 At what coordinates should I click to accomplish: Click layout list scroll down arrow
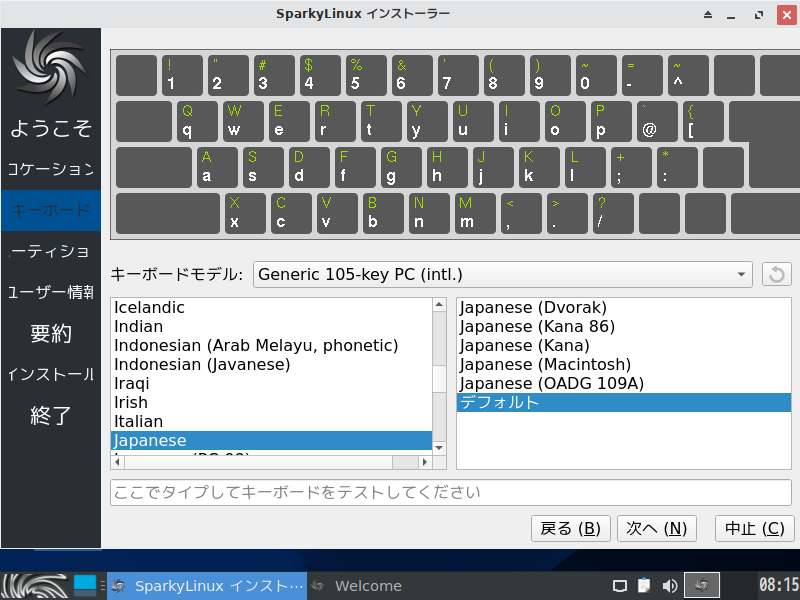click(439, 447)
